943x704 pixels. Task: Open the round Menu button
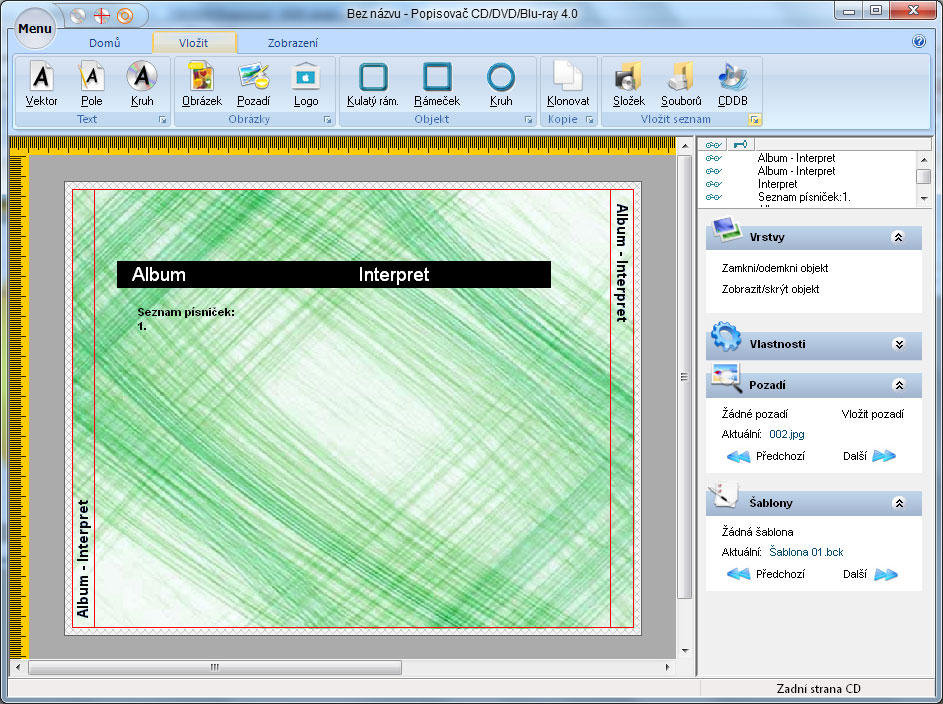[x=35, y=28]
